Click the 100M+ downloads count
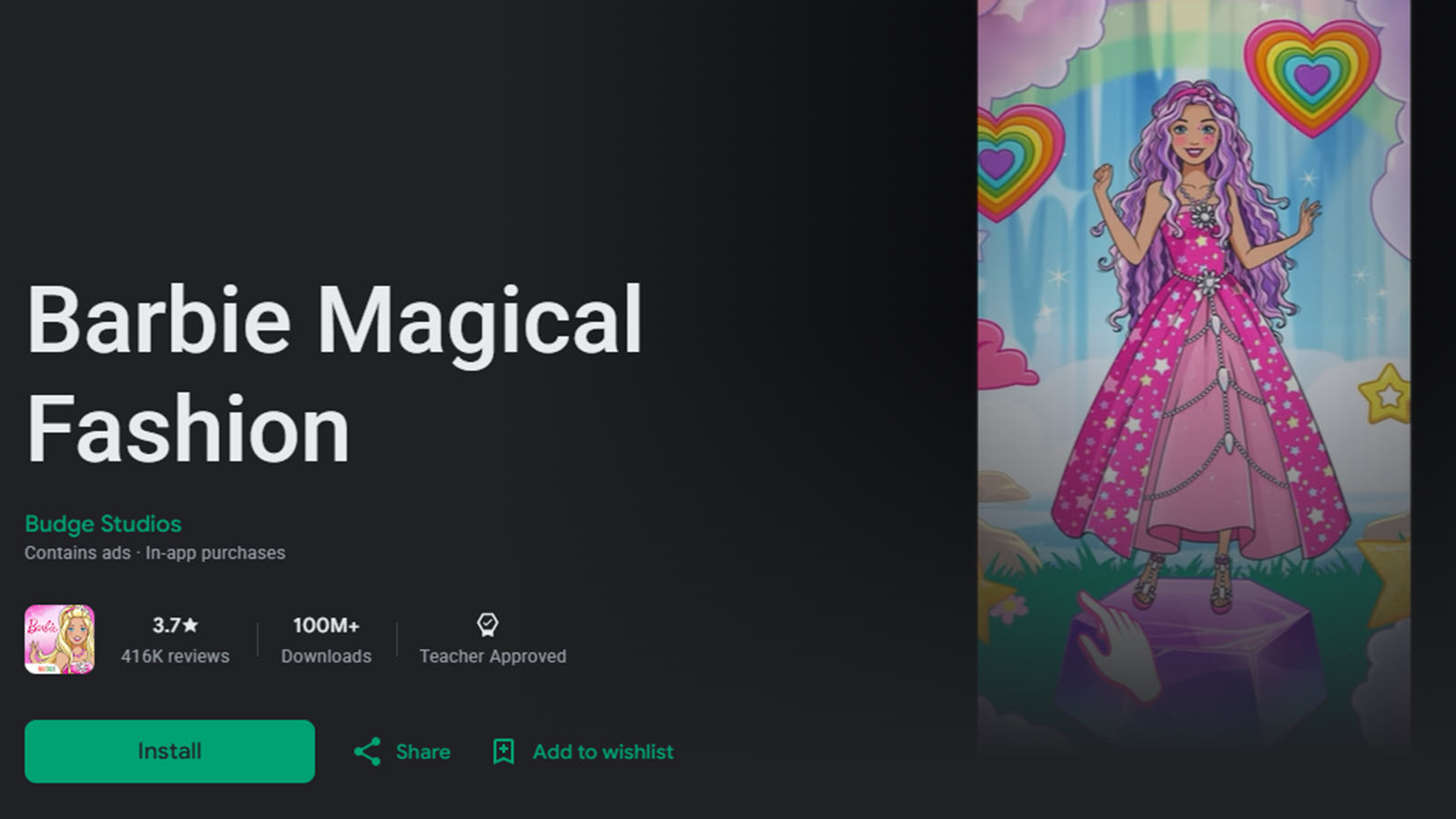This screenshot has width=1456, height=819. point(326,625)
